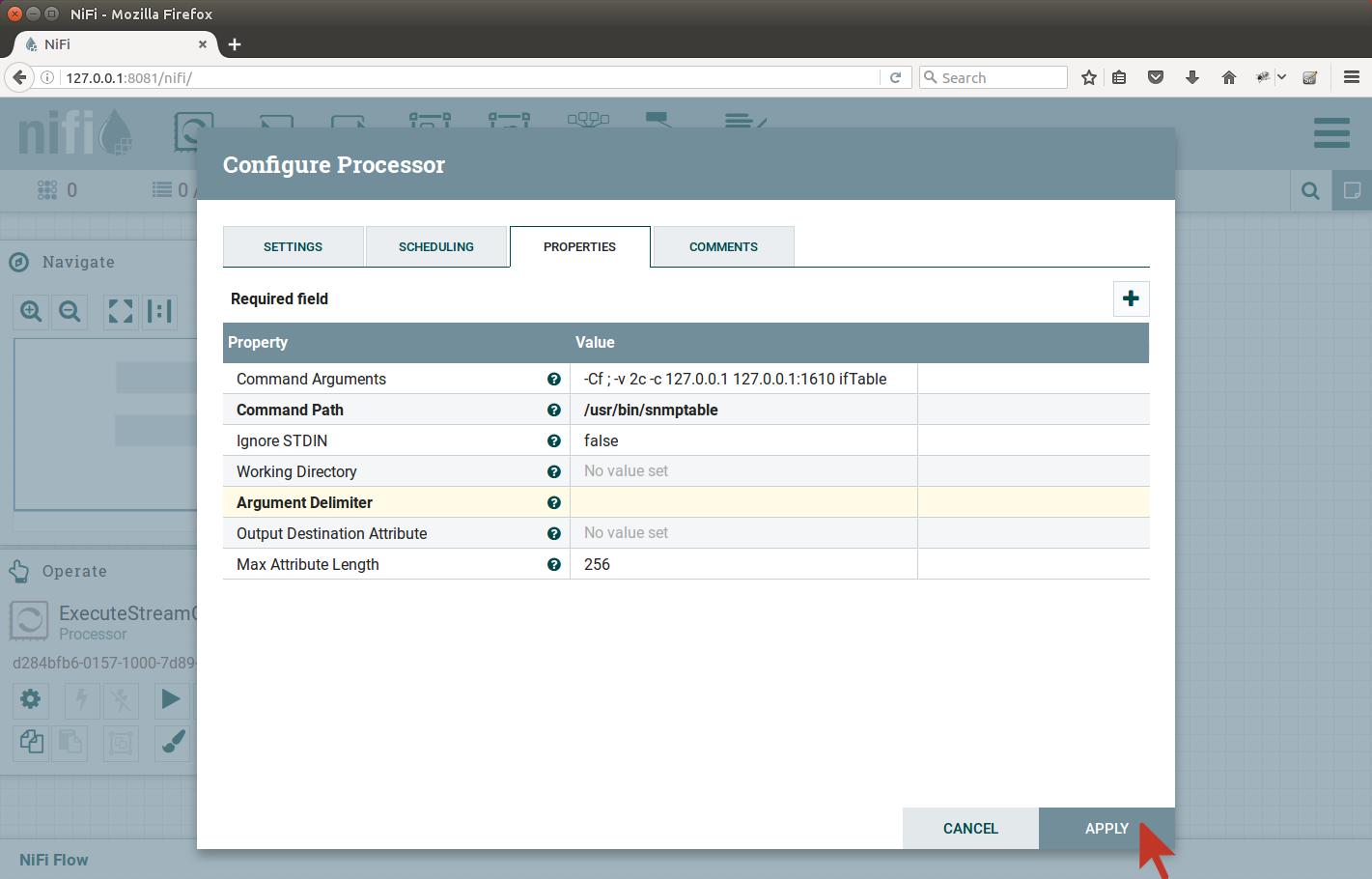This screenshot has width=1372, height=879.
Task: Open Firefox hamburger menu
Action: tap(1352, 77)
